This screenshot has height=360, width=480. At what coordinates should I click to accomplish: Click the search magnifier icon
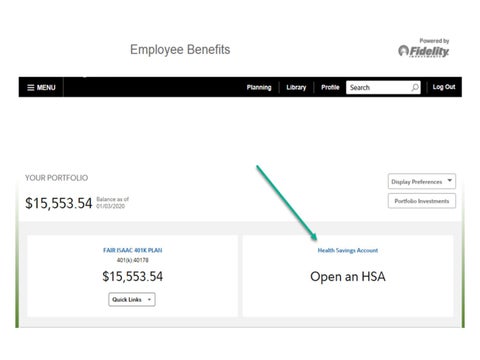click(415, 87)
